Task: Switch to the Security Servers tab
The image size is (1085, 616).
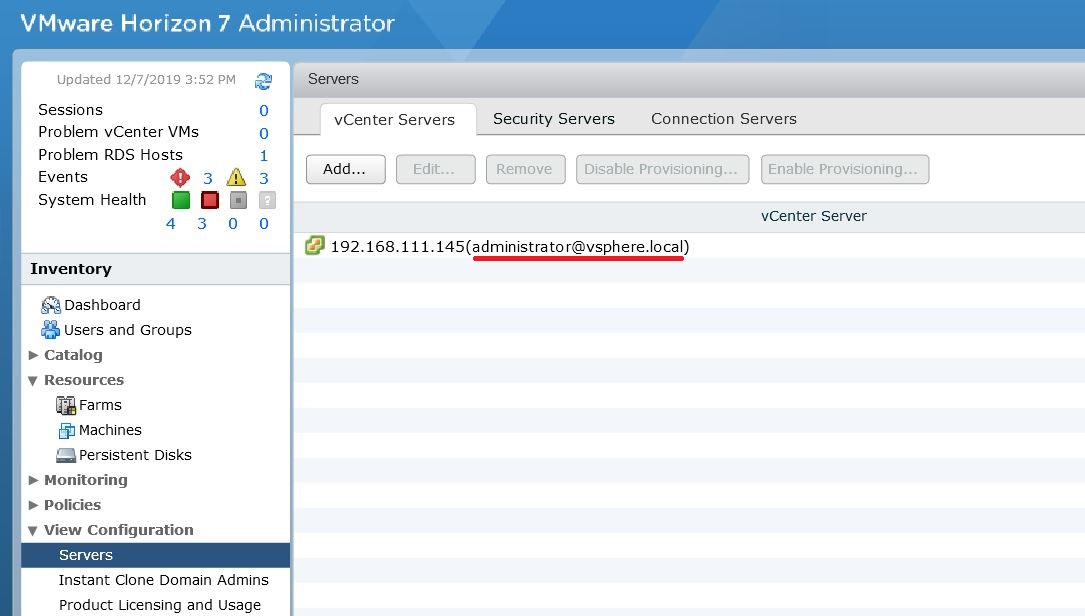Action: 553,118
